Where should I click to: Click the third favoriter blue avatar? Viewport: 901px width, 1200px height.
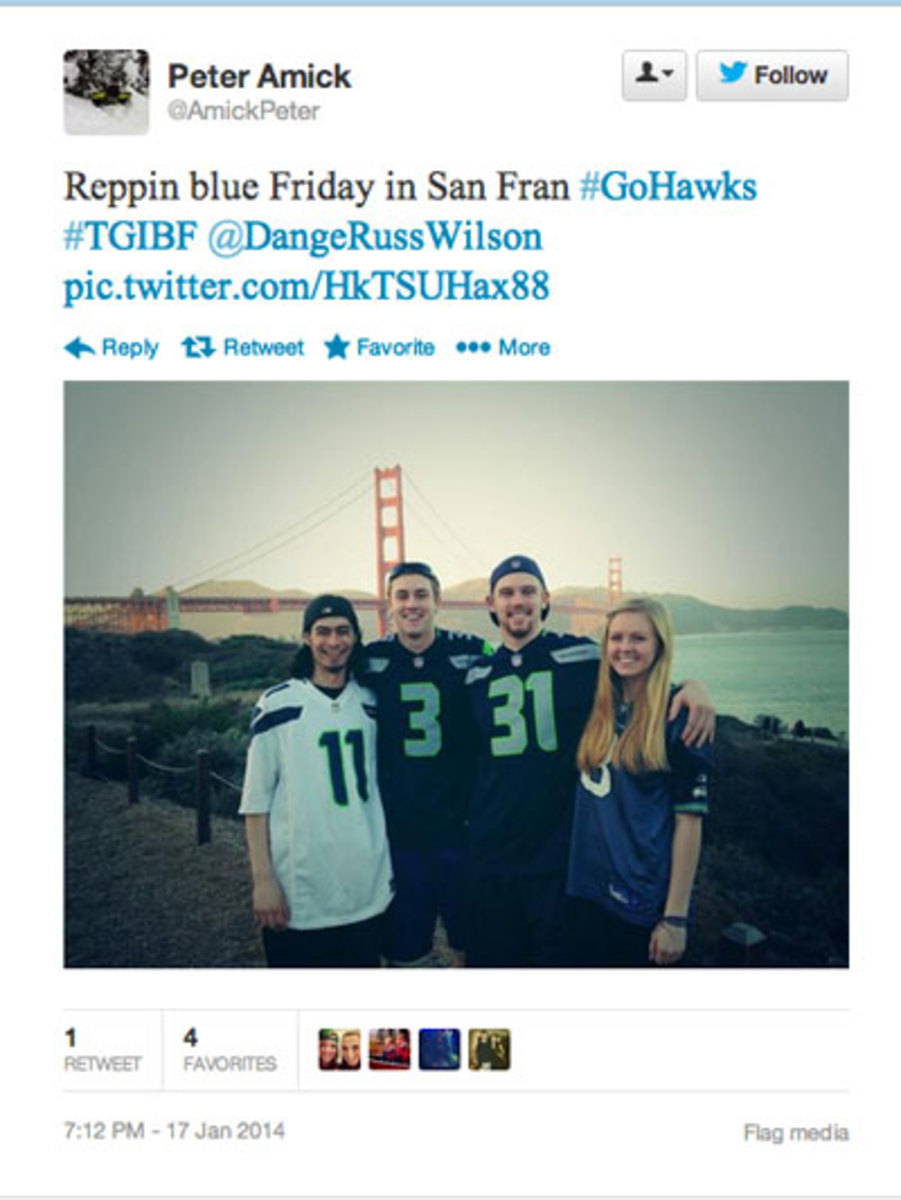[x=439, y=1050]
